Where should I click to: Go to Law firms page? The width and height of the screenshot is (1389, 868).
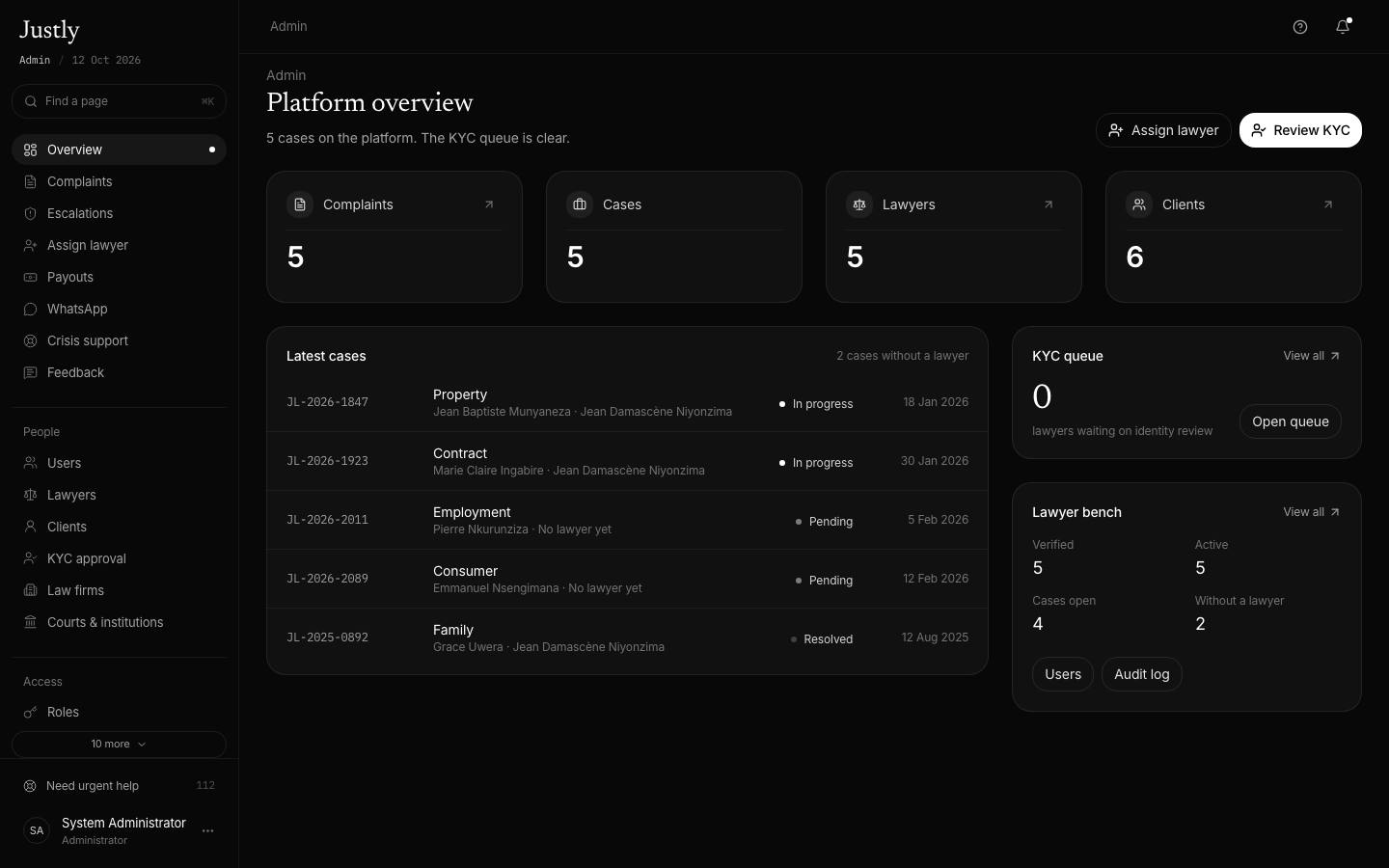pyautogui.click(x=119, y=590)
